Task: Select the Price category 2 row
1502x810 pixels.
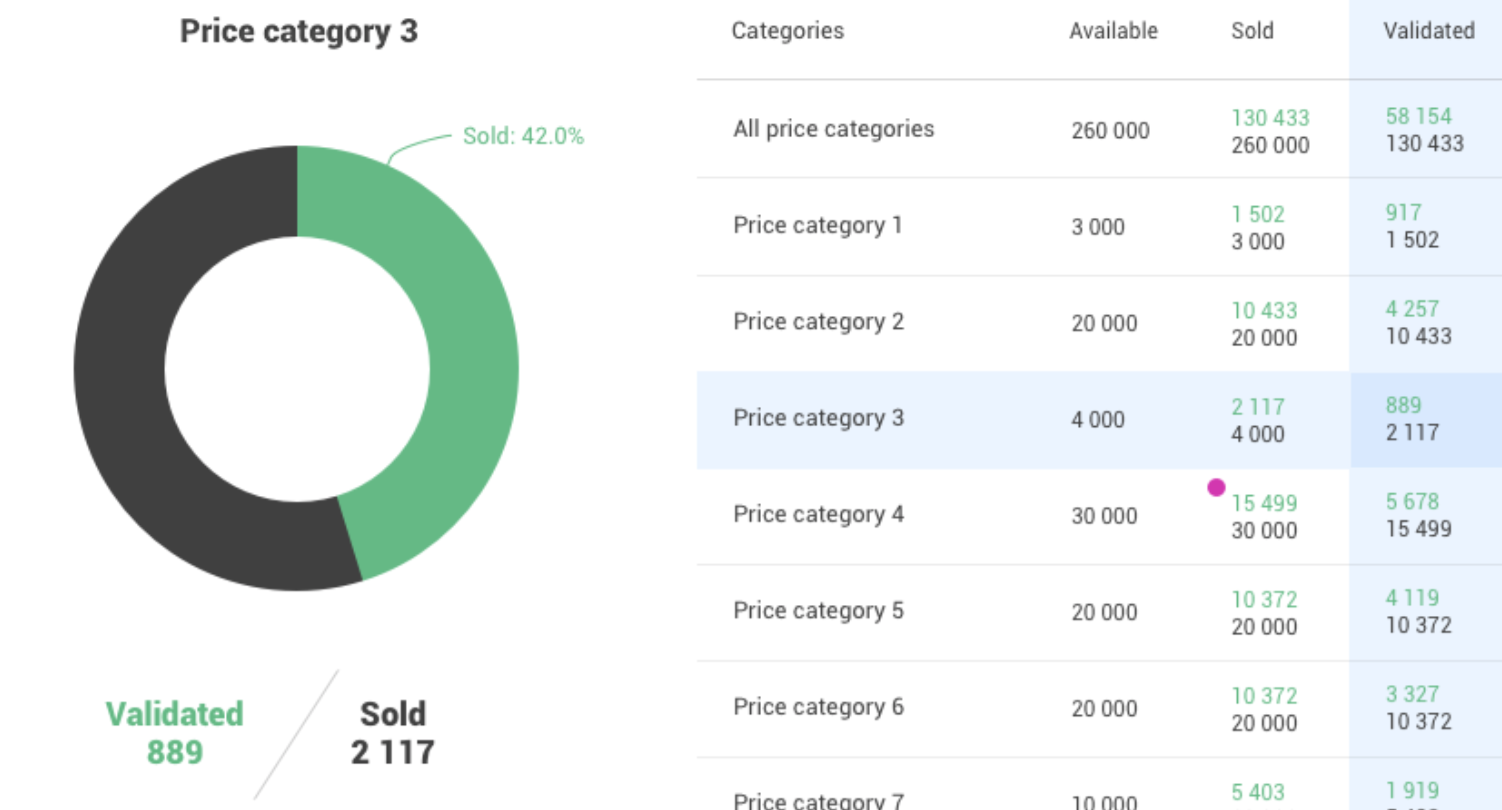Action: pyautogui.click(x=1099, y=323)
